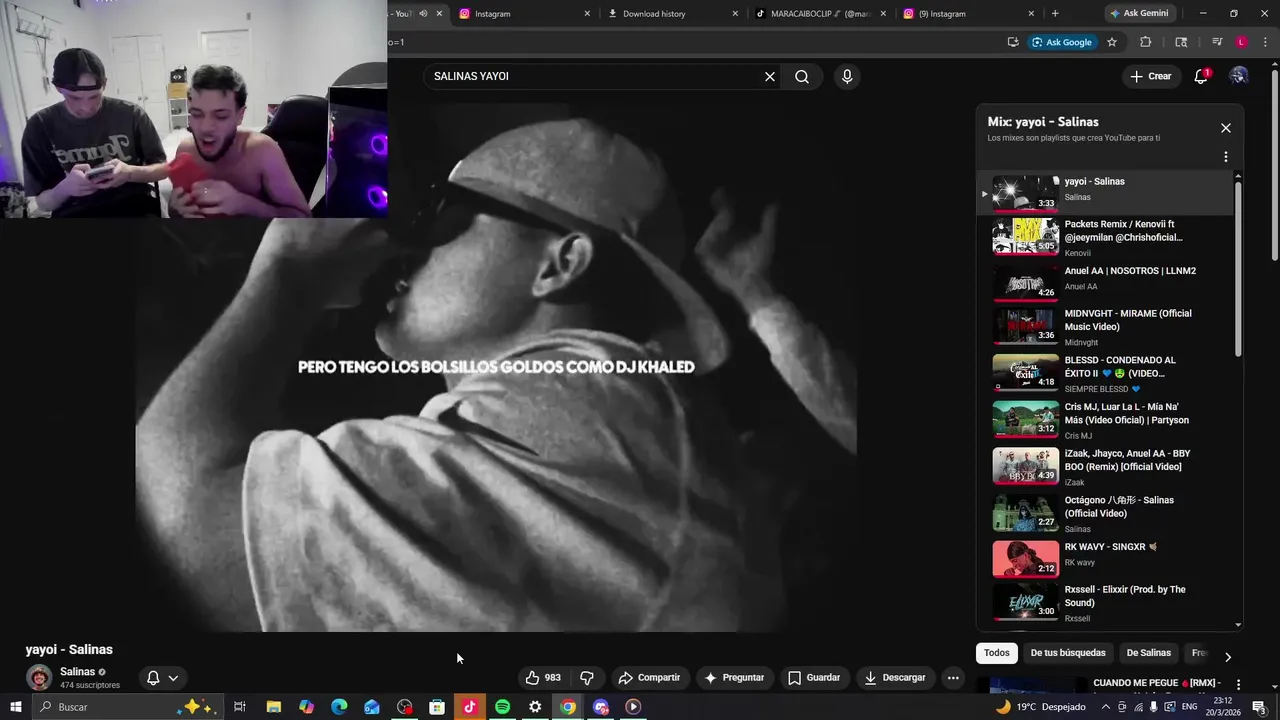Screen dimensions: 1280x720
Task: Show next filter chips with arrow
Action: (x=1228, y=656)
